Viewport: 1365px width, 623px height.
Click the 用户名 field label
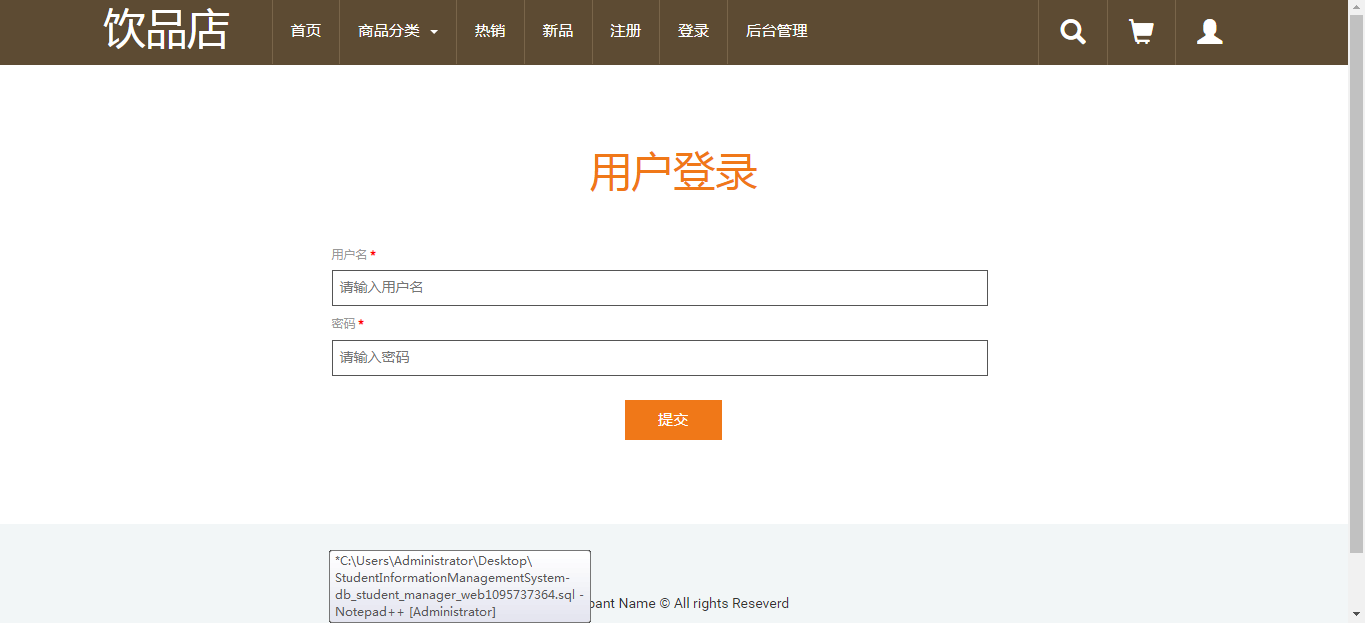tap(349, 255)
